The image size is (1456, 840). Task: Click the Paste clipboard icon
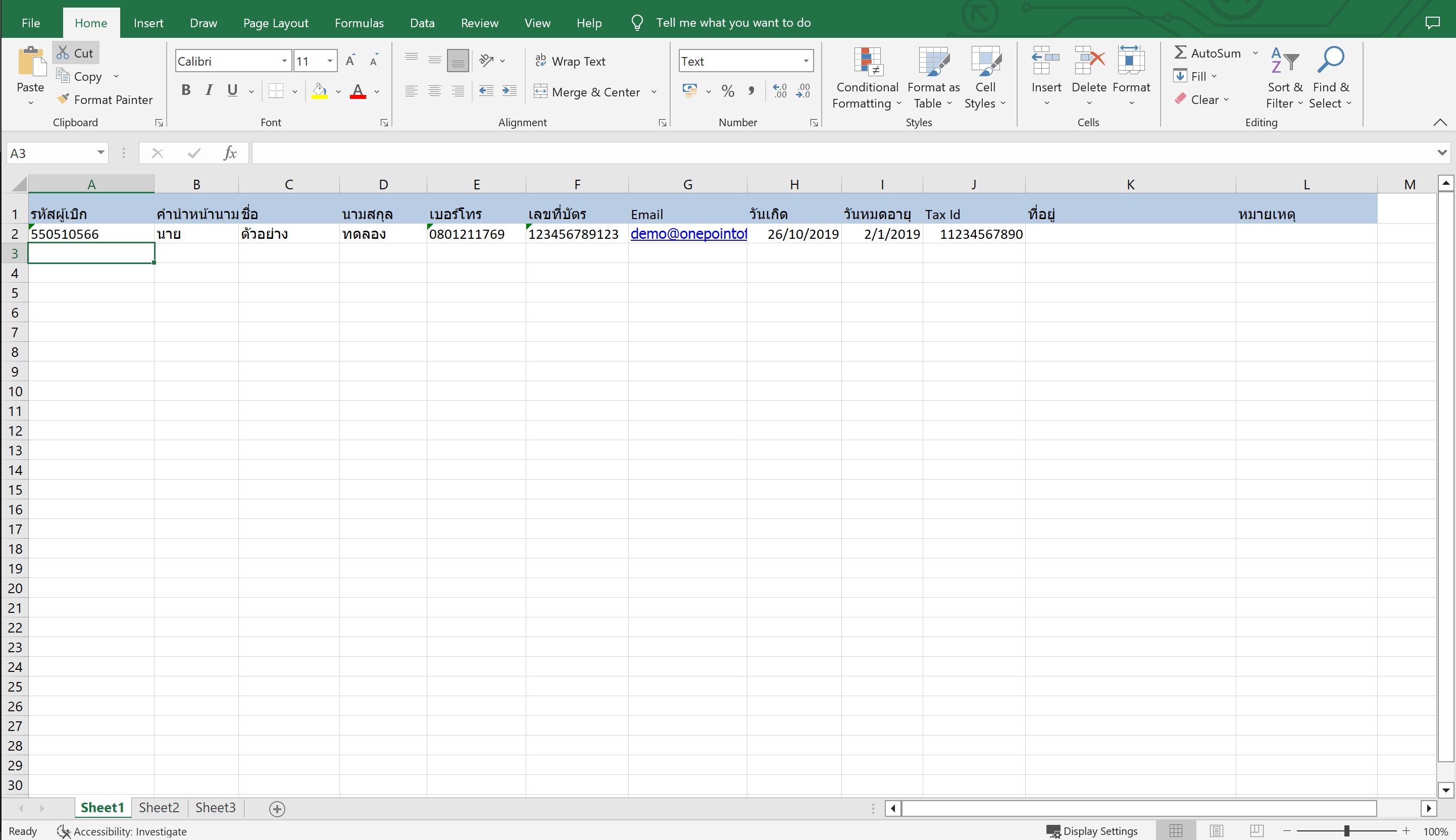coord(31,61)
